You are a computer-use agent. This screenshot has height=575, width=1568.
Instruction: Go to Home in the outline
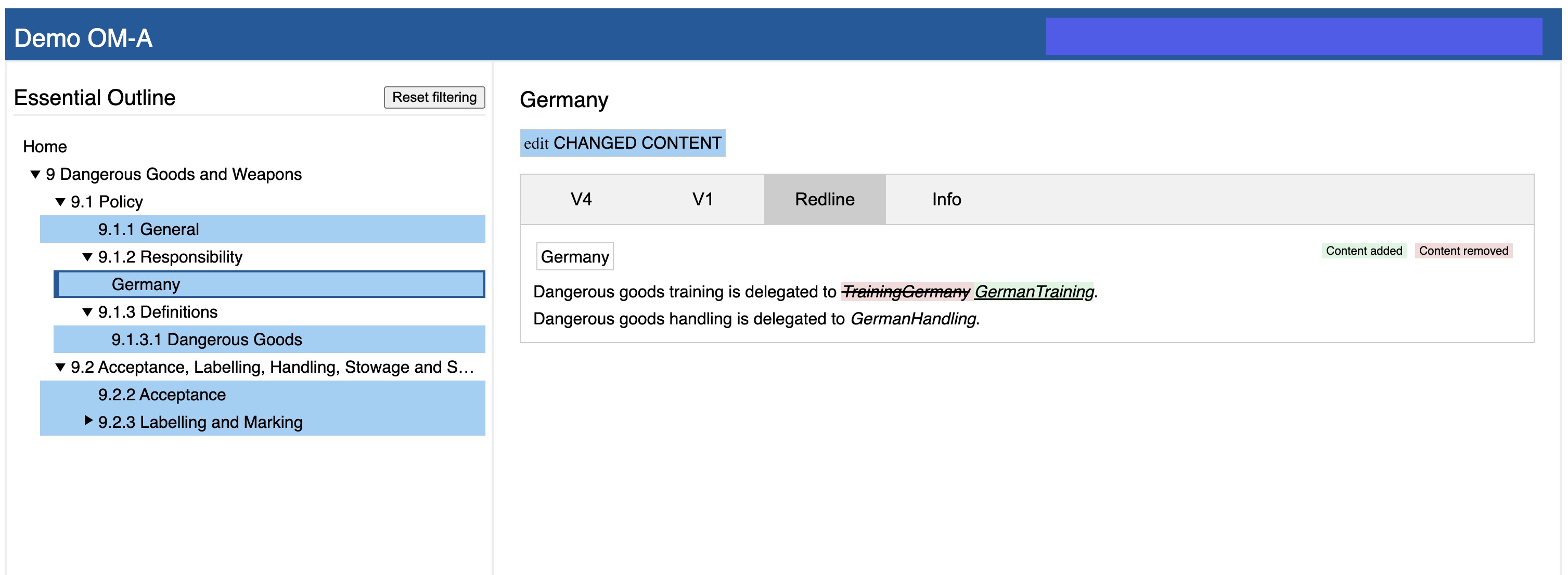[x=45, y=147]
